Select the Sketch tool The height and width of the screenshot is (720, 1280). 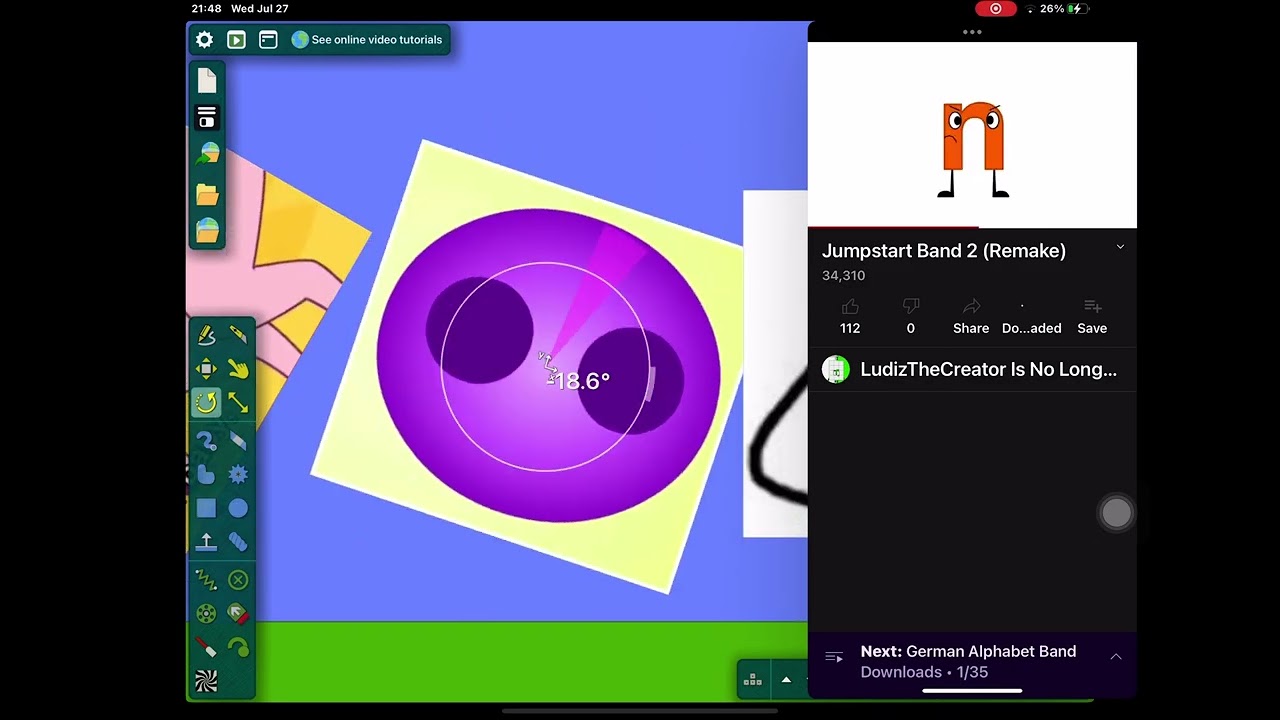[206, 335]
